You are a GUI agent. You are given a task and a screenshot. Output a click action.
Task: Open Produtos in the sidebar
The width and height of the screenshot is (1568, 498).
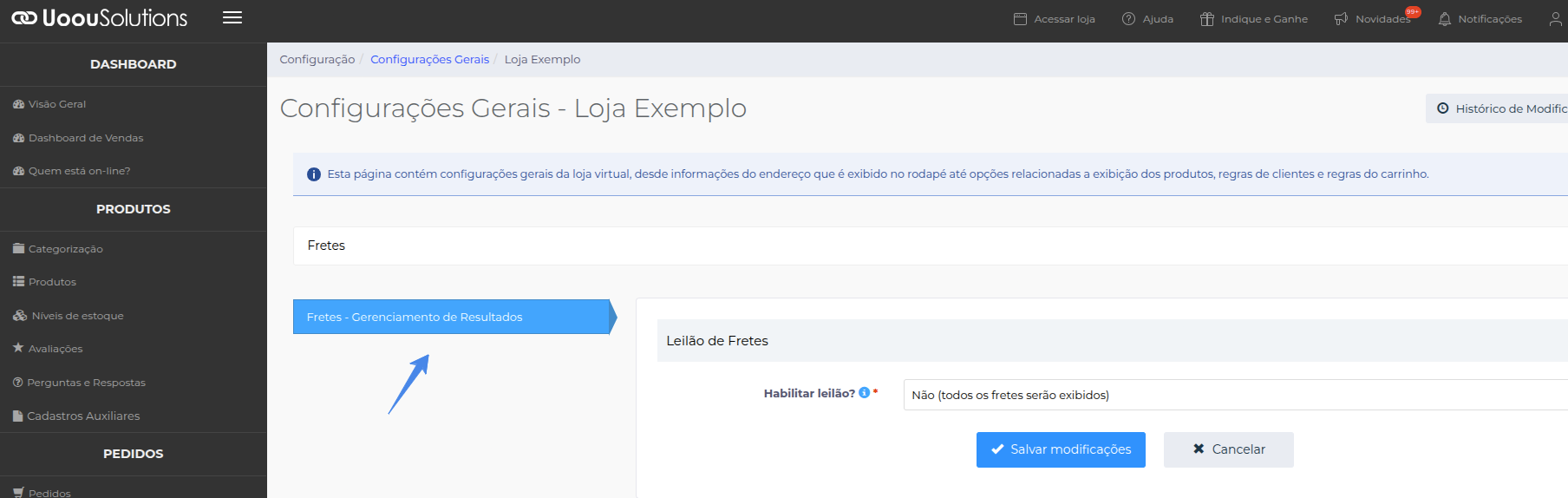click(x=52, y=282)
